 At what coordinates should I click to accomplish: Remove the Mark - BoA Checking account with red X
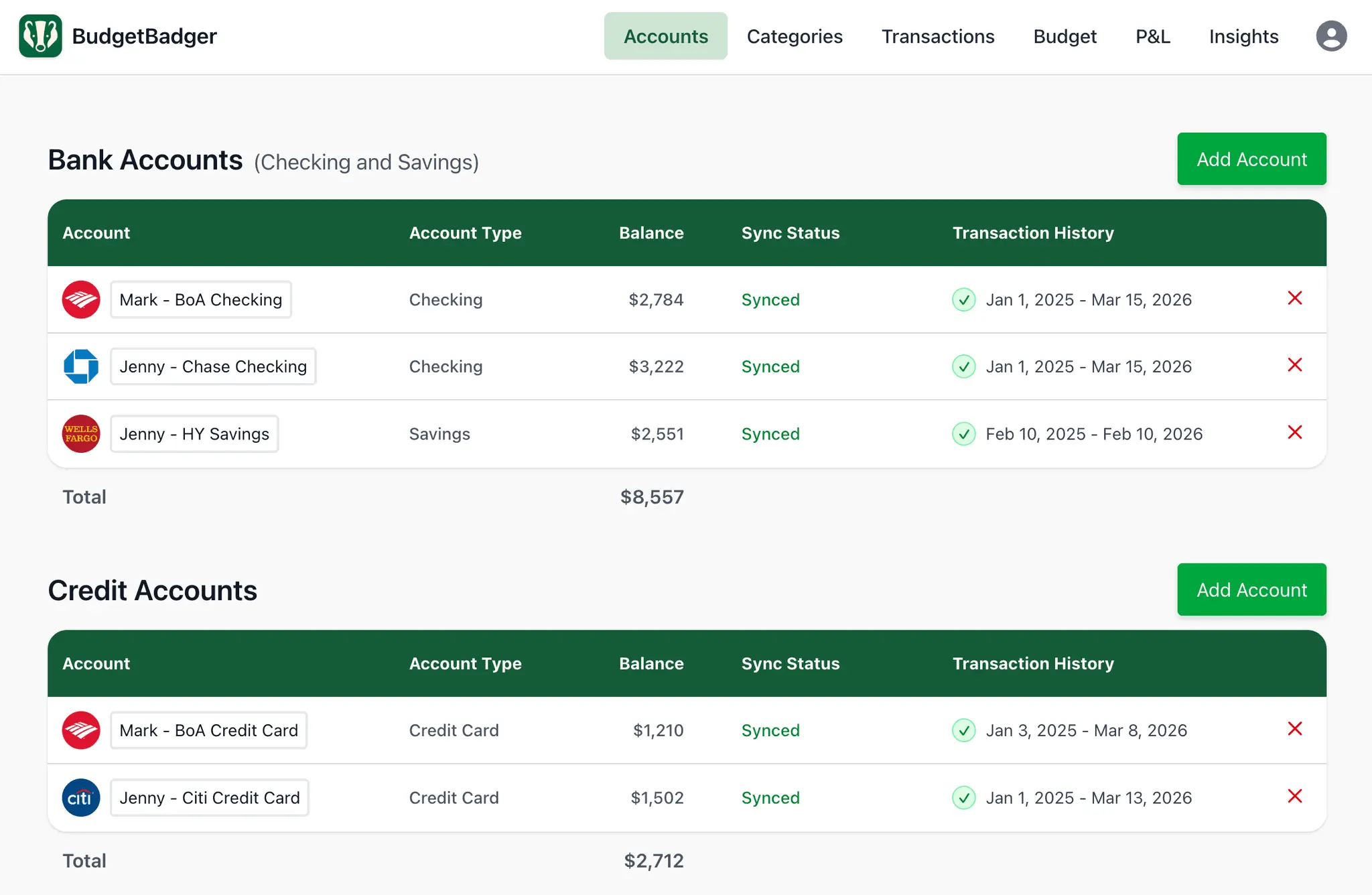(x=1295, y=298)
